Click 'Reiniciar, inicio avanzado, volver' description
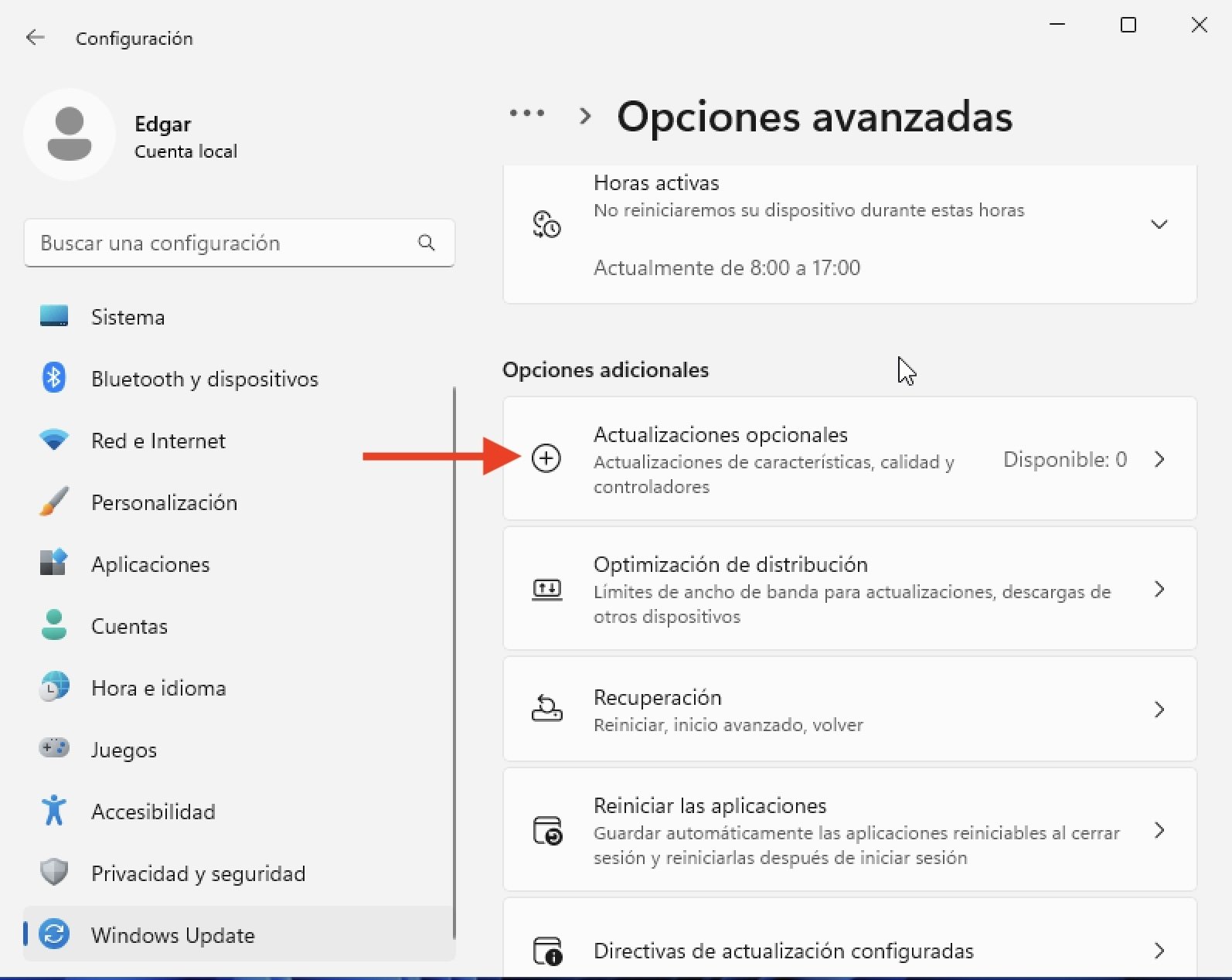The height and width of the screenshot is (980, 1232). (728, 725)
